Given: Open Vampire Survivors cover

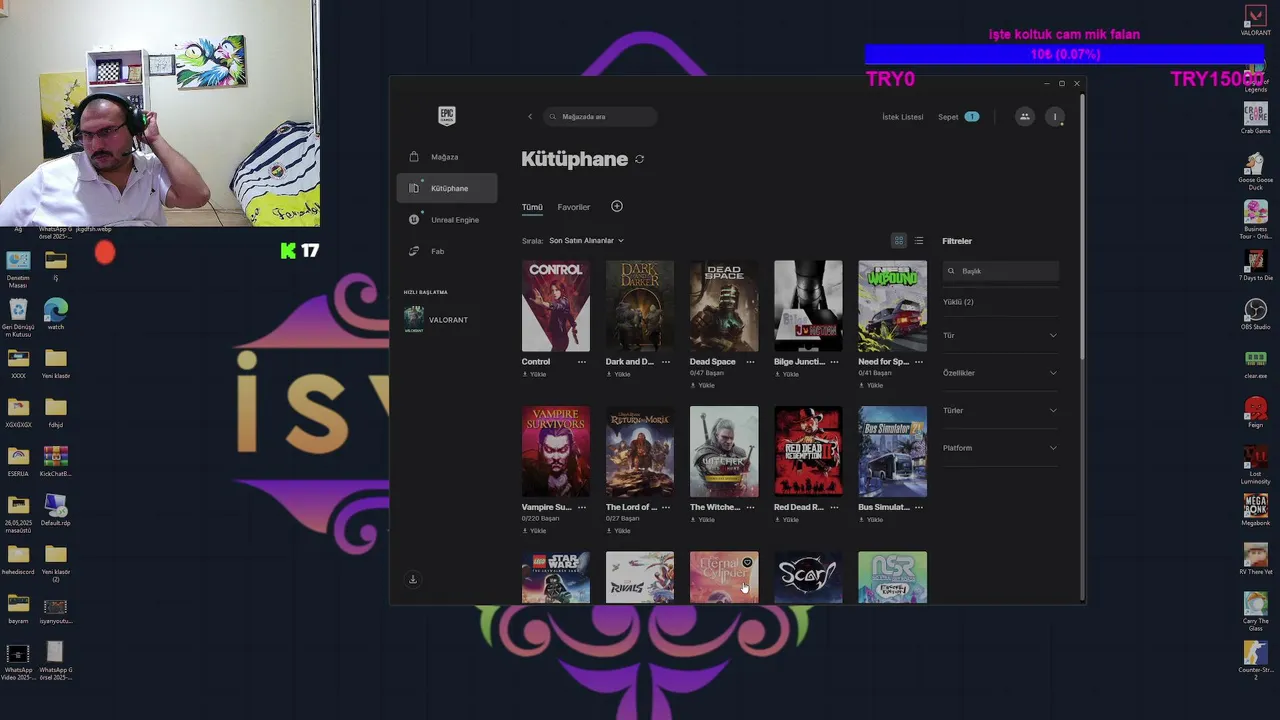Looking at the screenshot, I should click(555, 451).
